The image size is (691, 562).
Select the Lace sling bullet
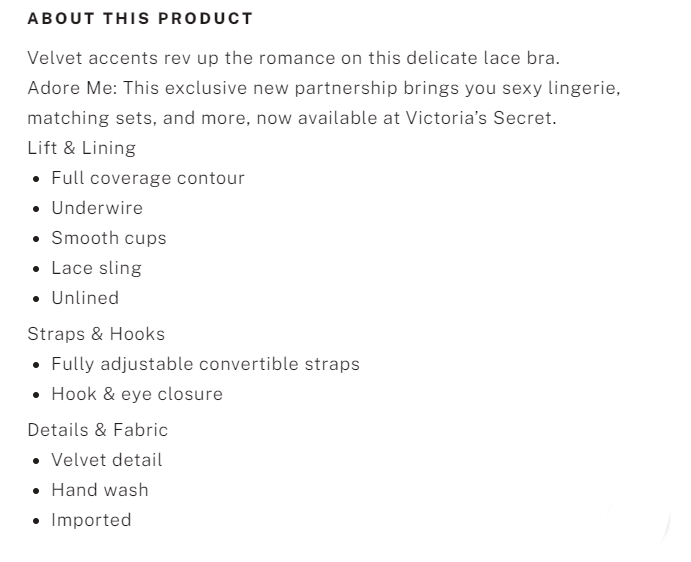96,268
